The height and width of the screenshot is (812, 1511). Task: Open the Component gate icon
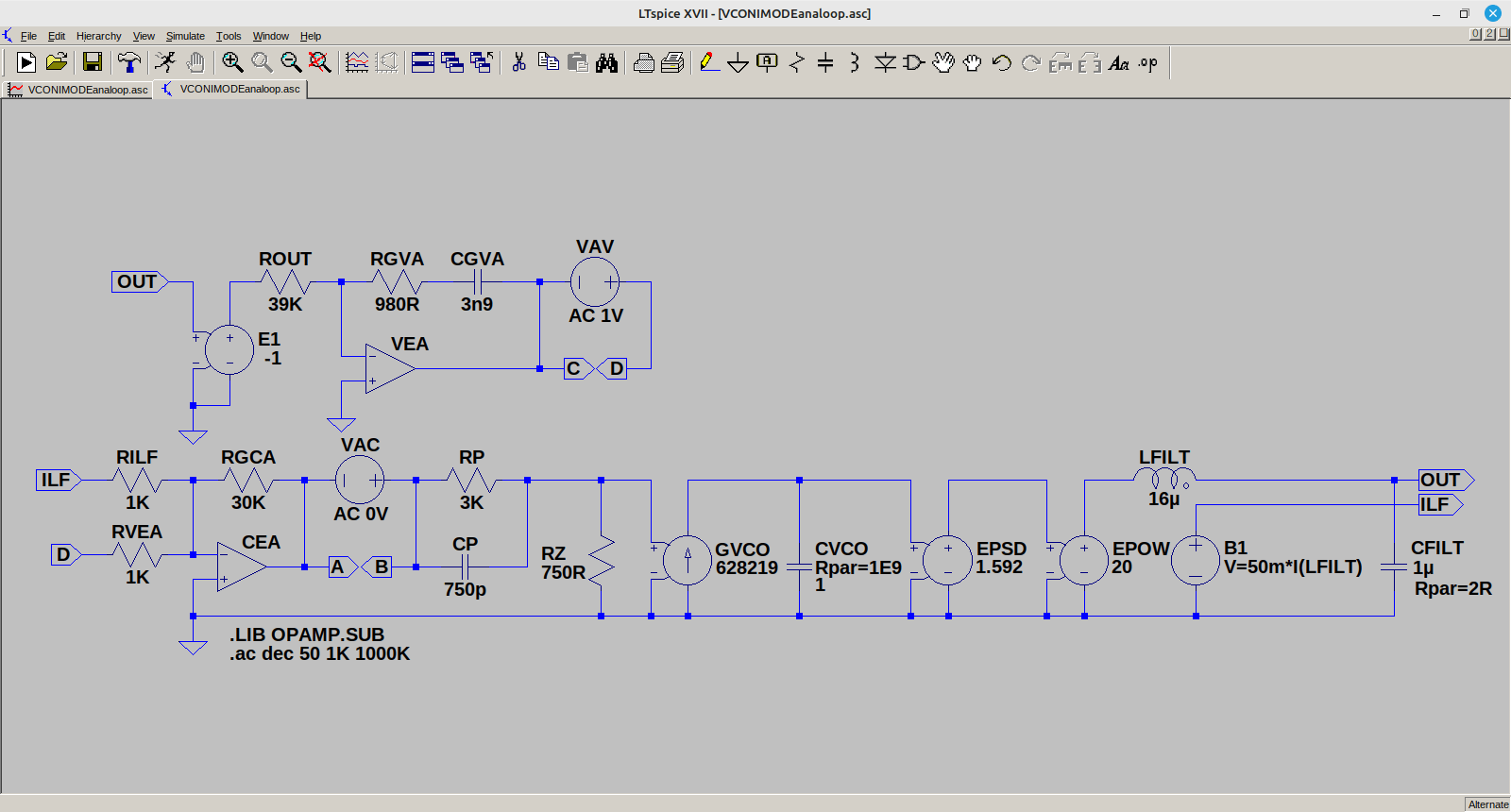[913, 62]
